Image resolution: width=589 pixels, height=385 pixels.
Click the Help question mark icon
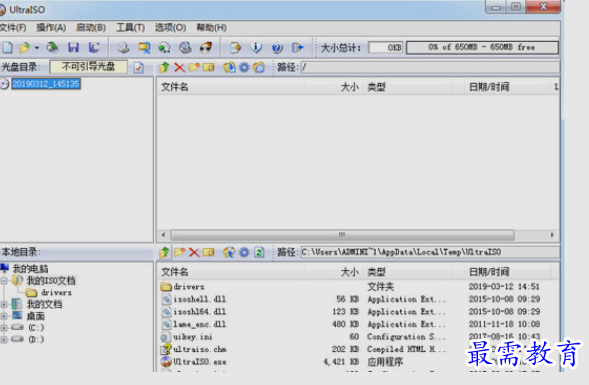tap(277, 48)
